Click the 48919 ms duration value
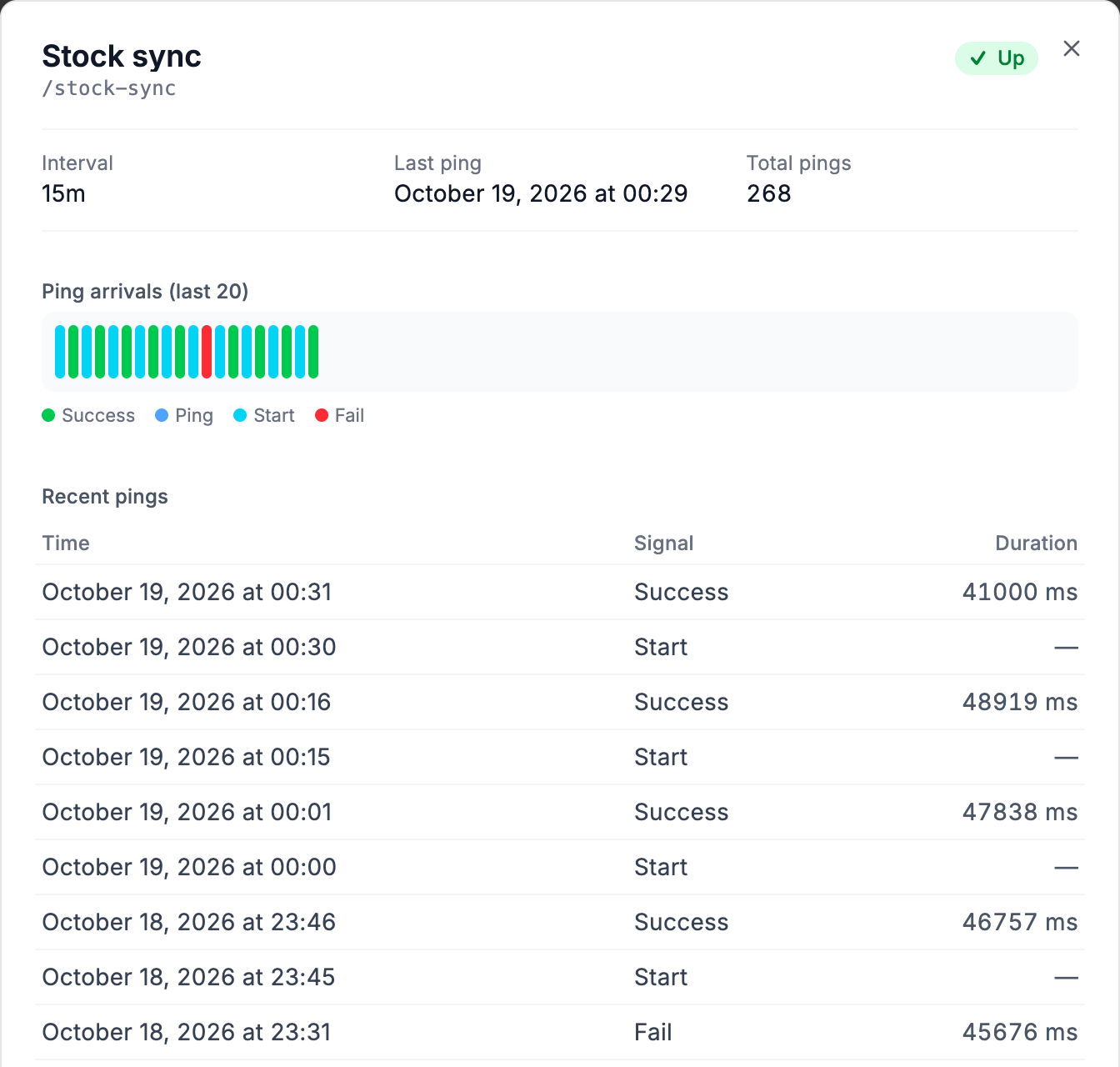 1020,702
